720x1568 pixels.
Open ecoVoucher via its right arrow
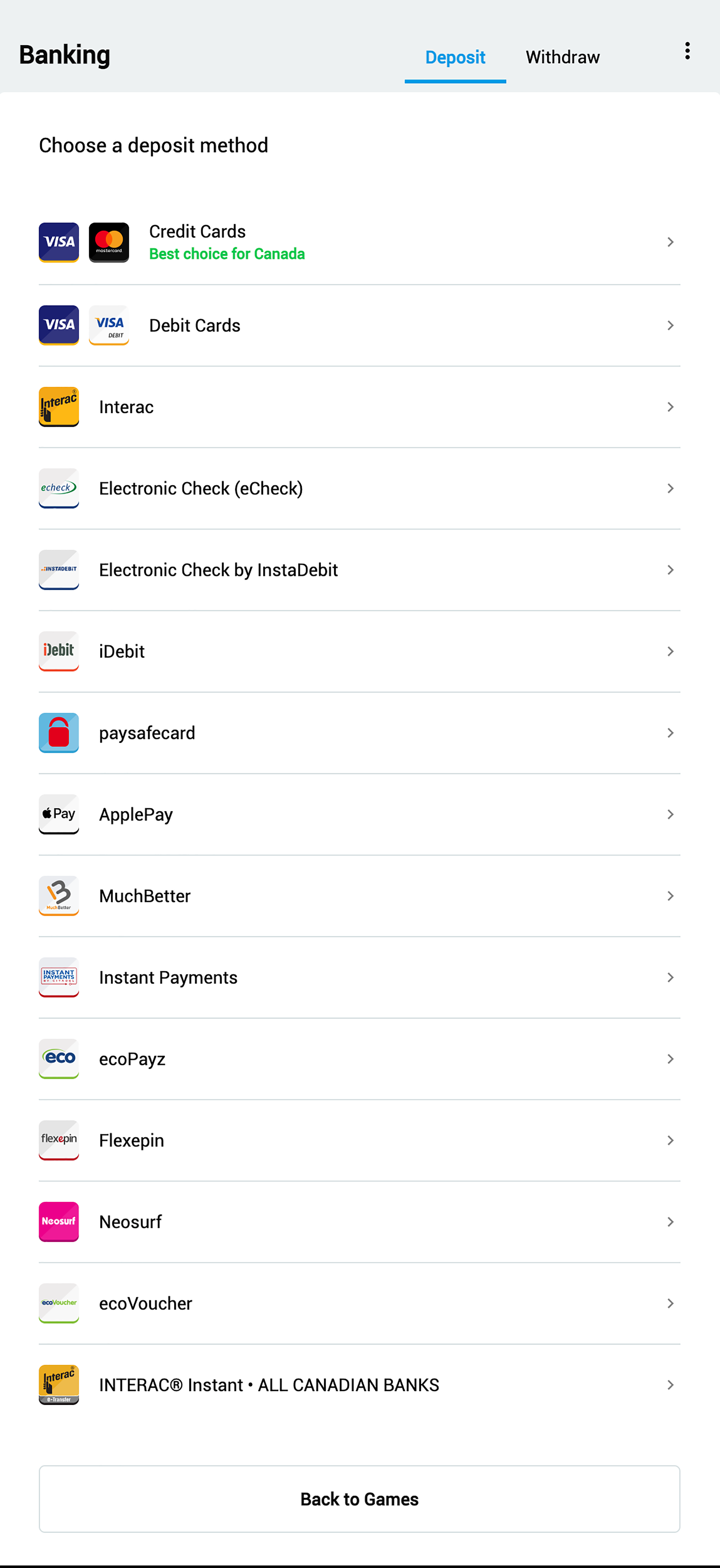pyautogui.click(x=670, y=1303)
